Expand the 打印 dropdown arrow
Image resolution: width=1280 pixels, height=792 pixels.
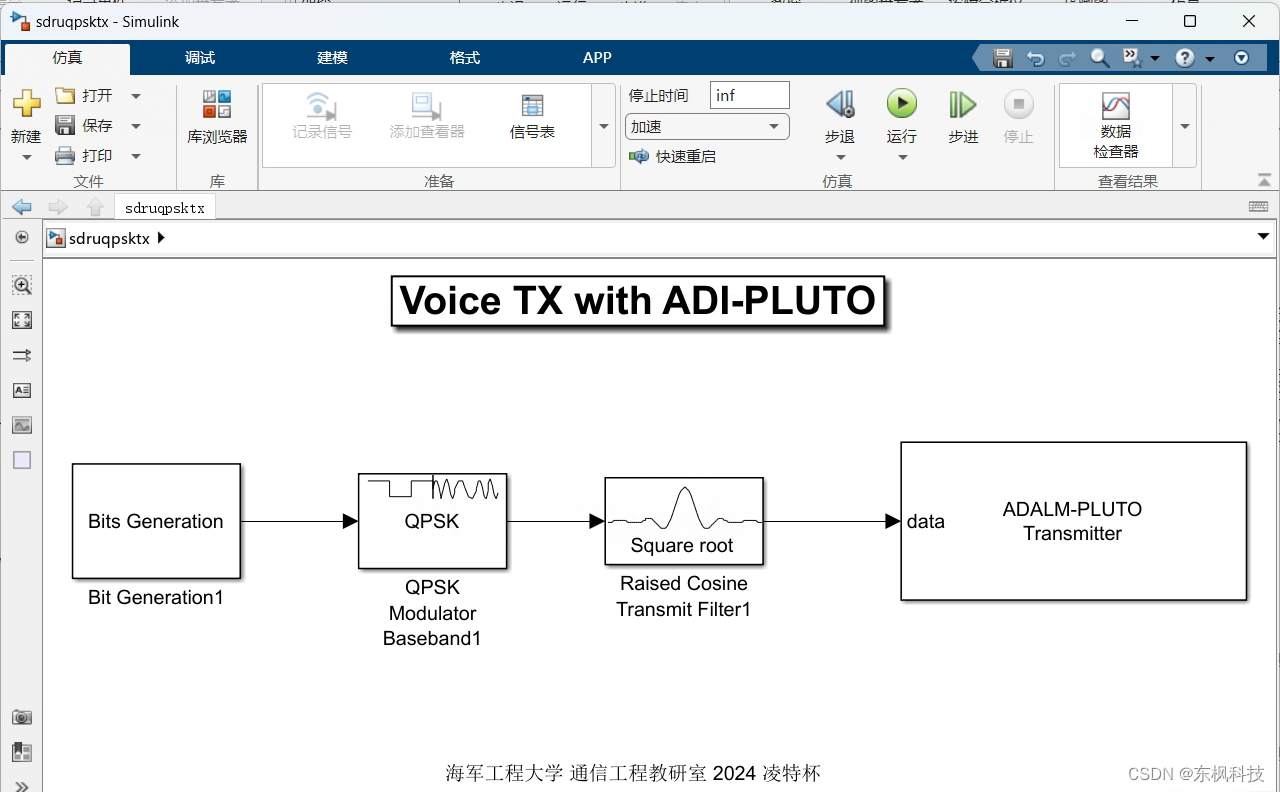[136, 156]
